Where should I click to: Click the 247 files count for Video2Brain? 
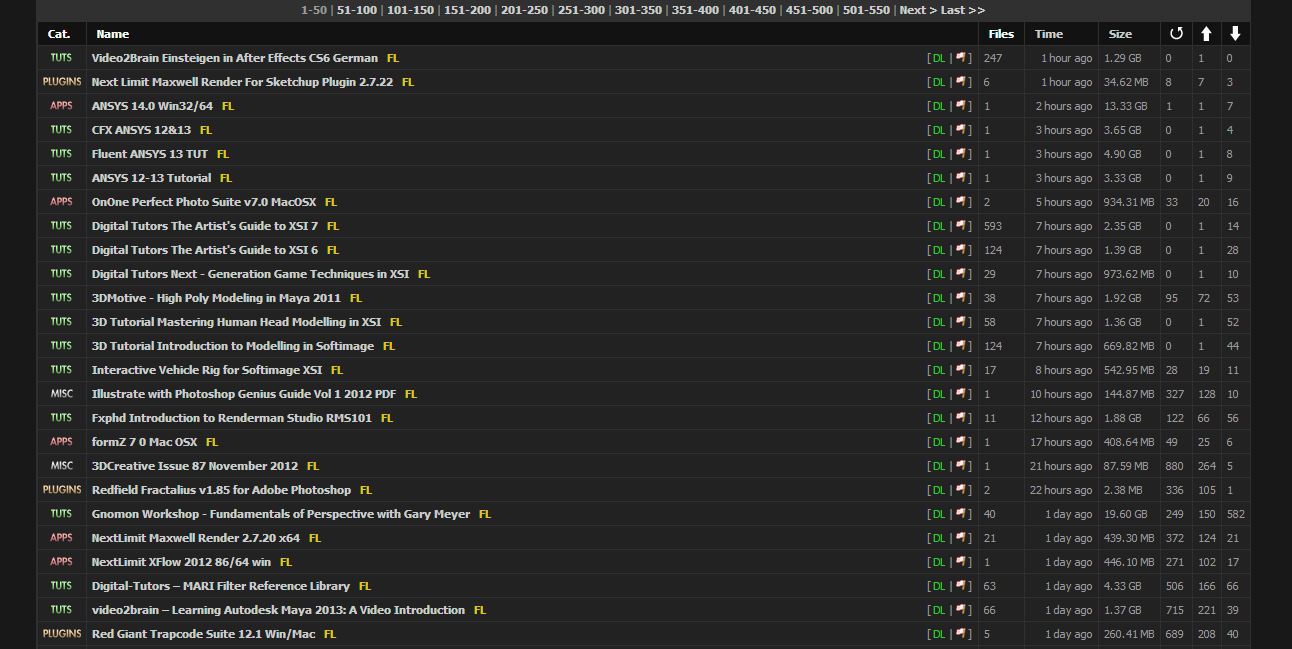point(993,58)
